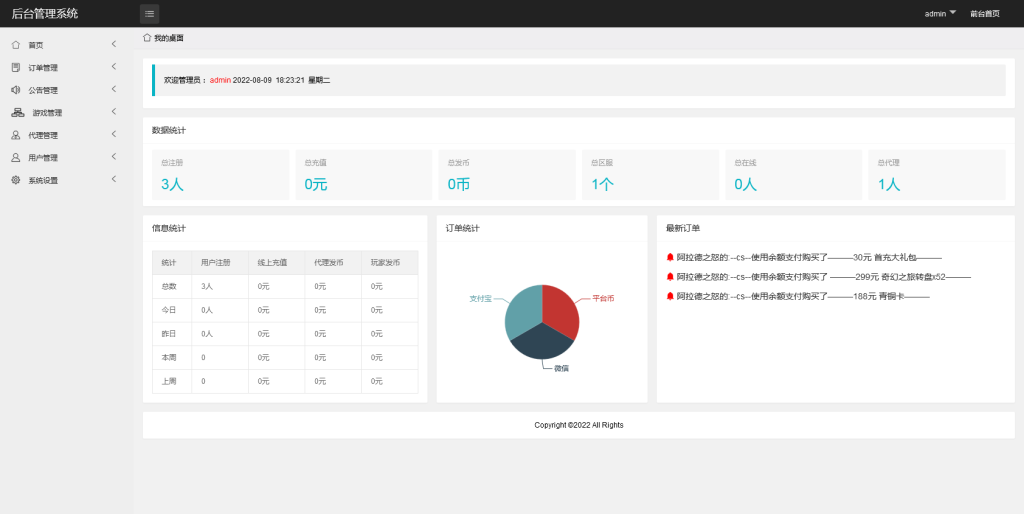Click the 总区服 1个 stat card
The width and height of the screenshot is (1024, 514).
click(650, 175)
